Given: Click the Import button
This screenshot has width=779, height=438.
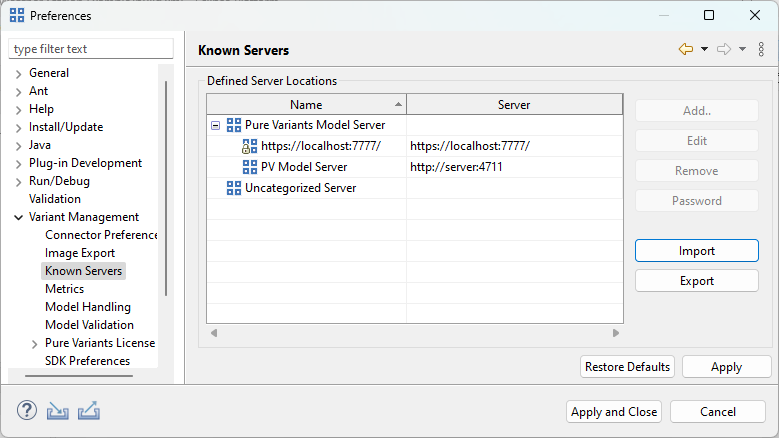Looking at the screenshot, I should coord(696,251).
